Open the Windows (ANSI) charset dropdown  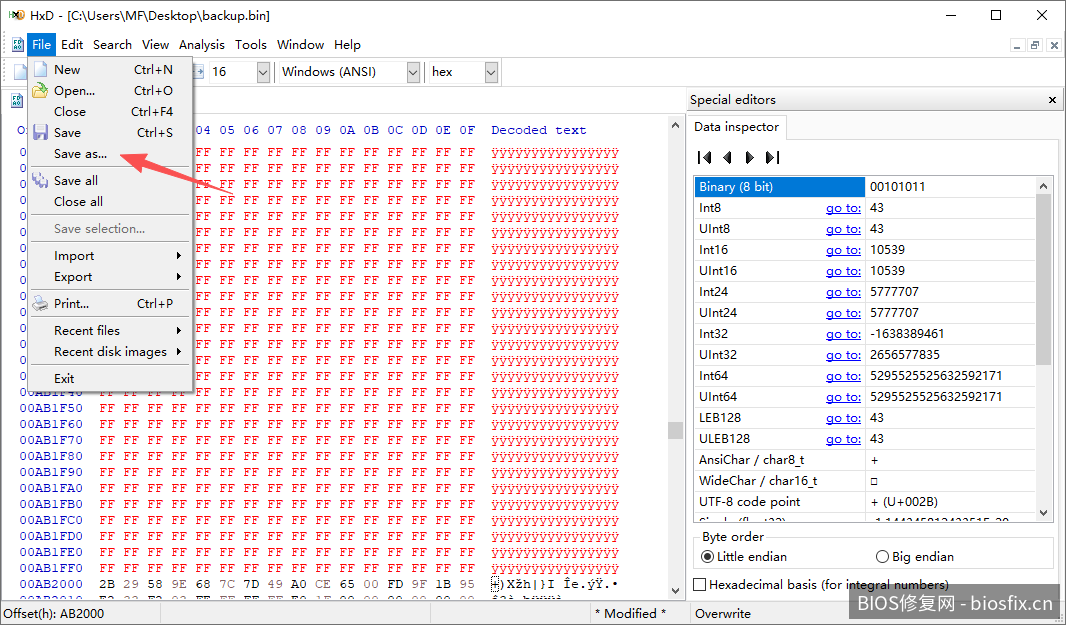pos(413,72)
